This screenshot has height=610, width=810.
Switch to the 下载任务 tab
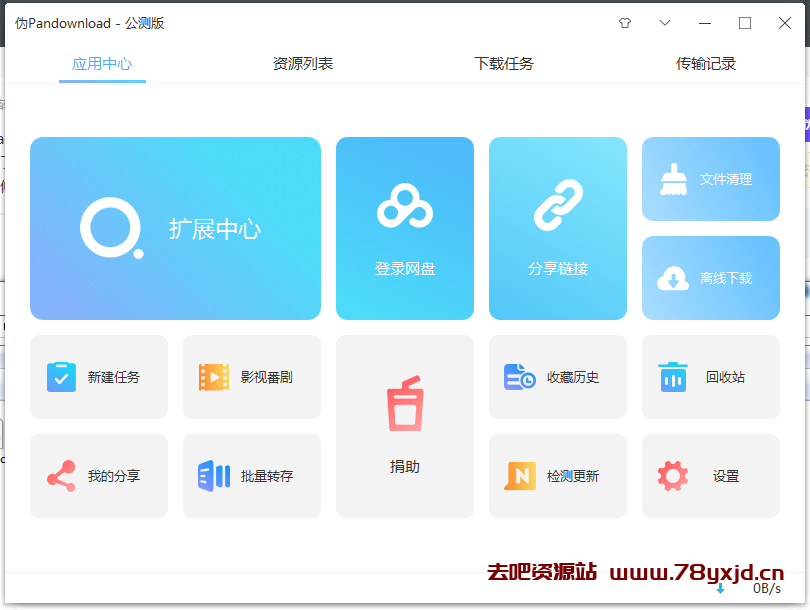tap(504, 64)
